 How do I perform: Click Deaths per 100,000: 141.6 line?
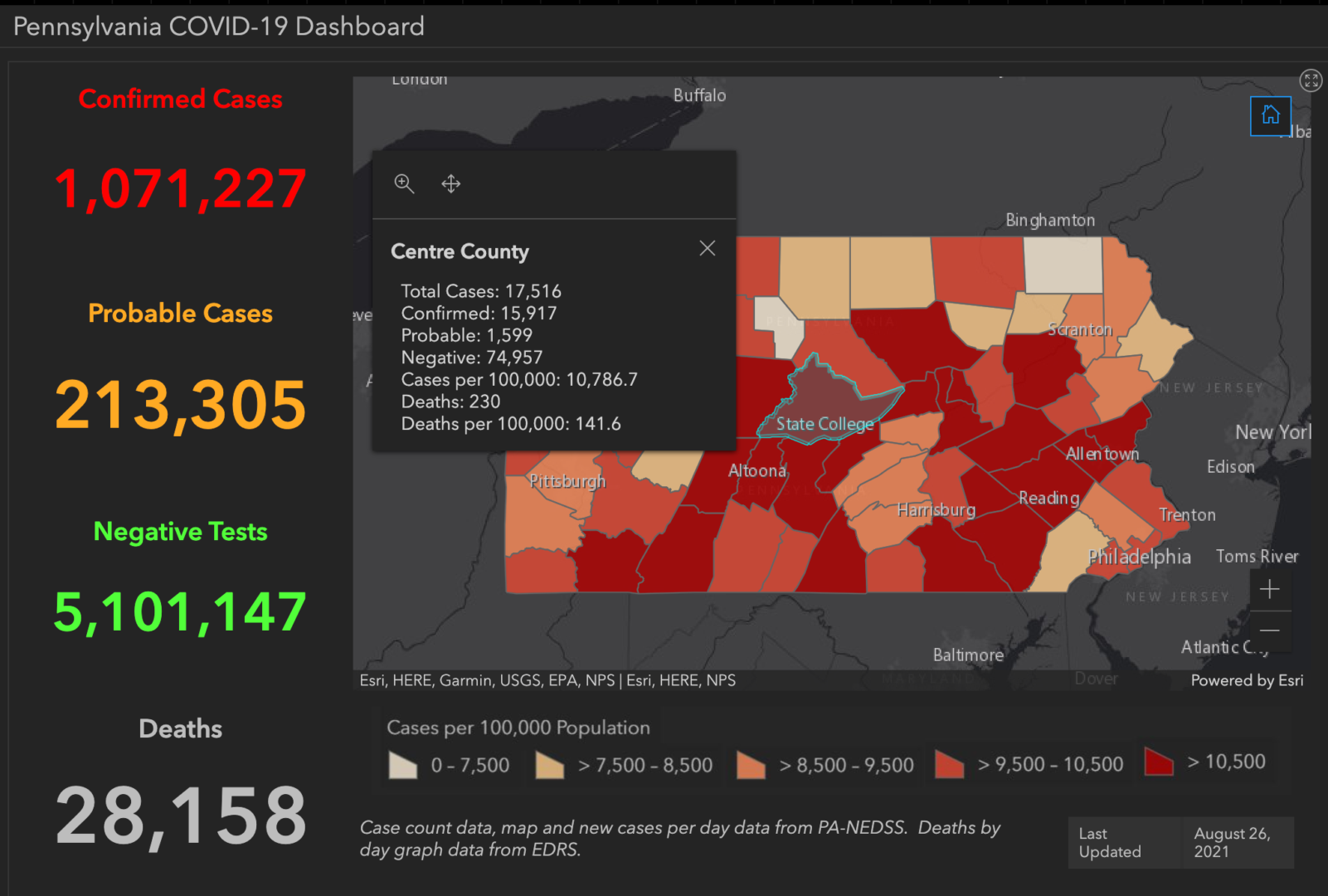point(511,424)
